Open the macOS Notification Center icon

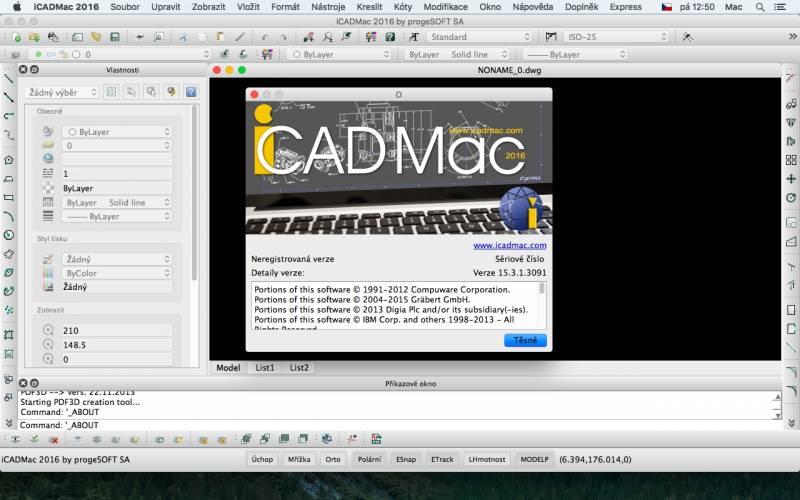tap(780, 7)
